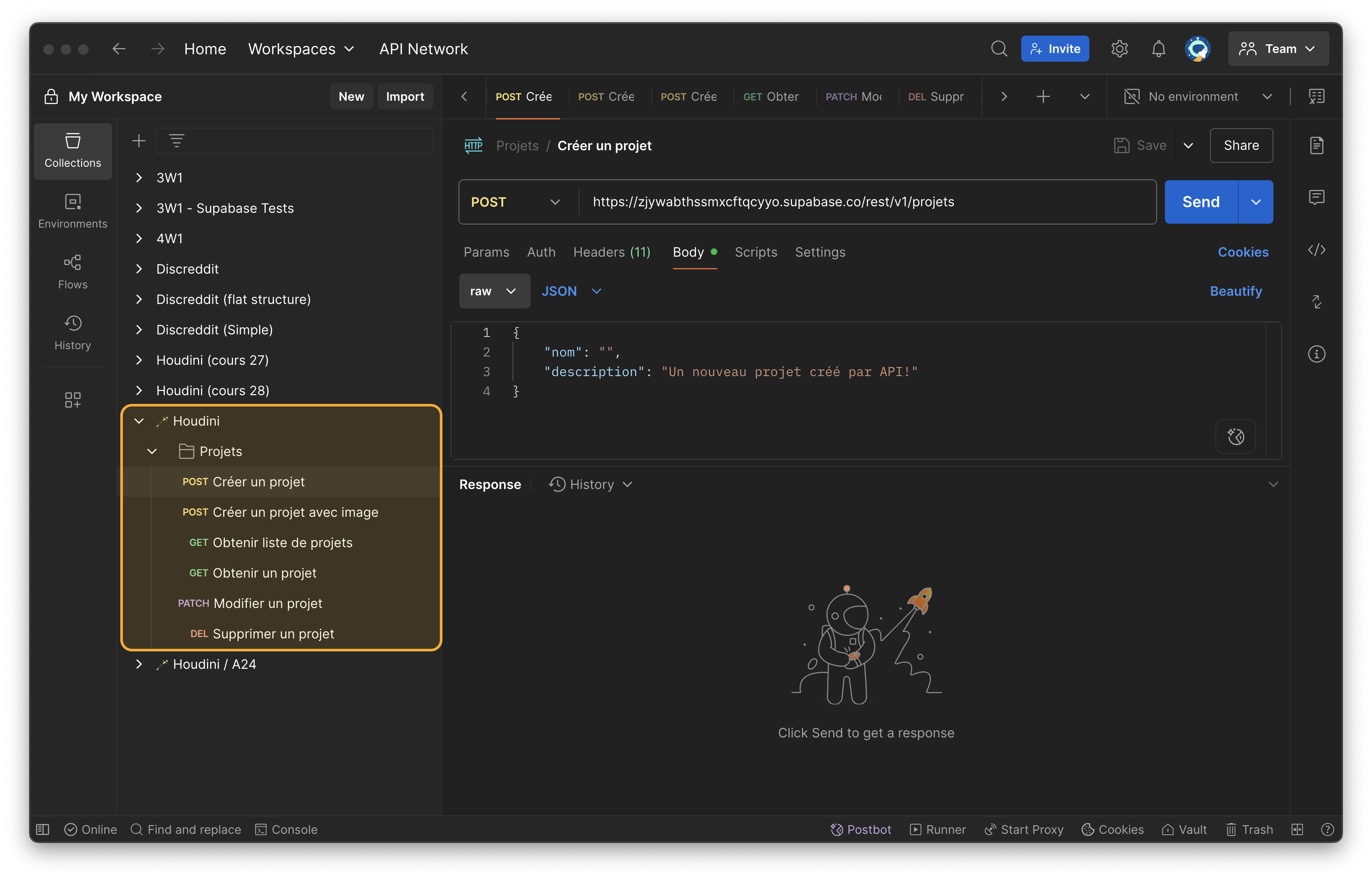Expand the Houdini (cours 27) collection
The width and height of the screenshot is (1372, 879).
tap(139, 360)
